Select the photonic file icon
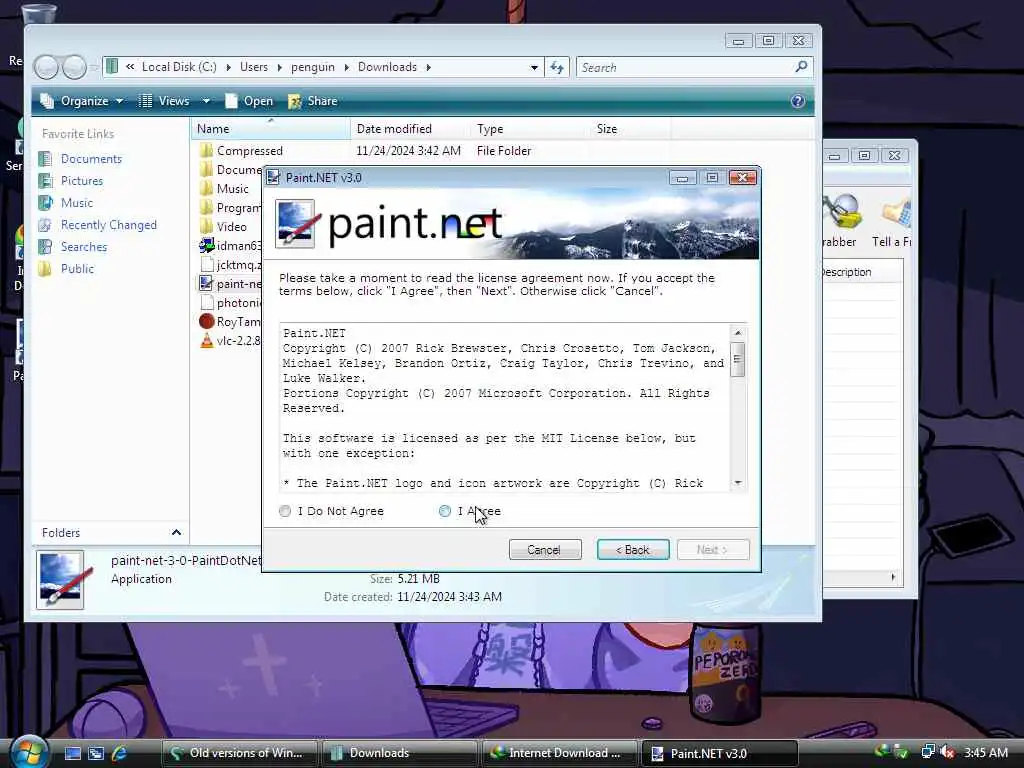 pyautogui.click(x=206, y=302)
